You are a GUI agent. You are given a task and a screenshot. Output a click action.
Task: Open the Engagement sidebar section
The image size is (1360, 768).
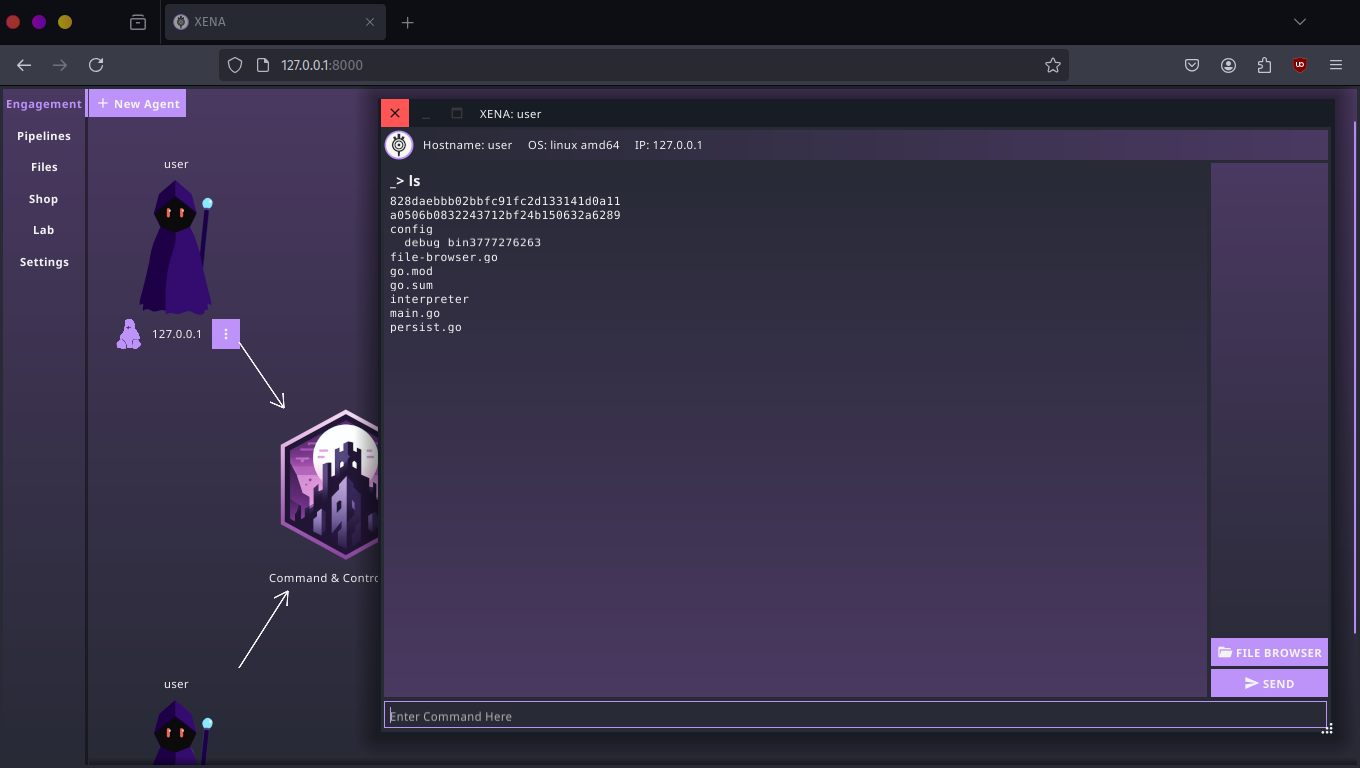(x=44, y=104)
